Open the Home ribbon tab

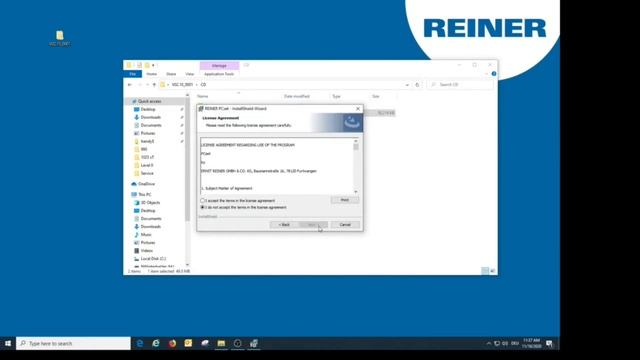tap(151, 74)
